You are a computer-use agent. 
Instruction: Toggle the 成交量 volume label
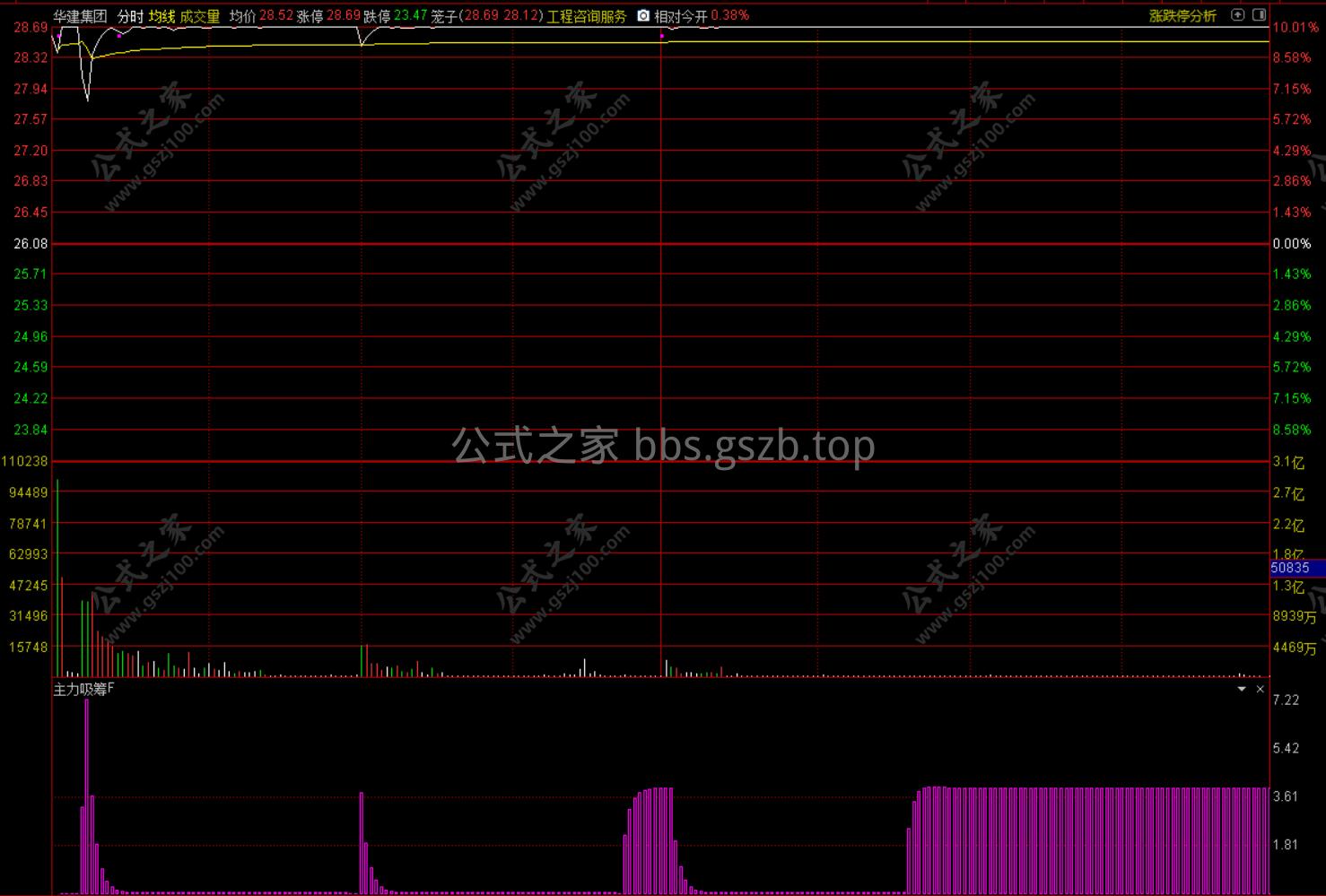click(x=199, y=16)
